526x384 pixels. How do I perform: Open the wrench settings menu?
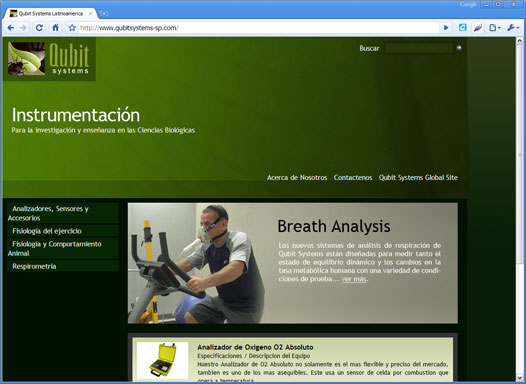513,28
